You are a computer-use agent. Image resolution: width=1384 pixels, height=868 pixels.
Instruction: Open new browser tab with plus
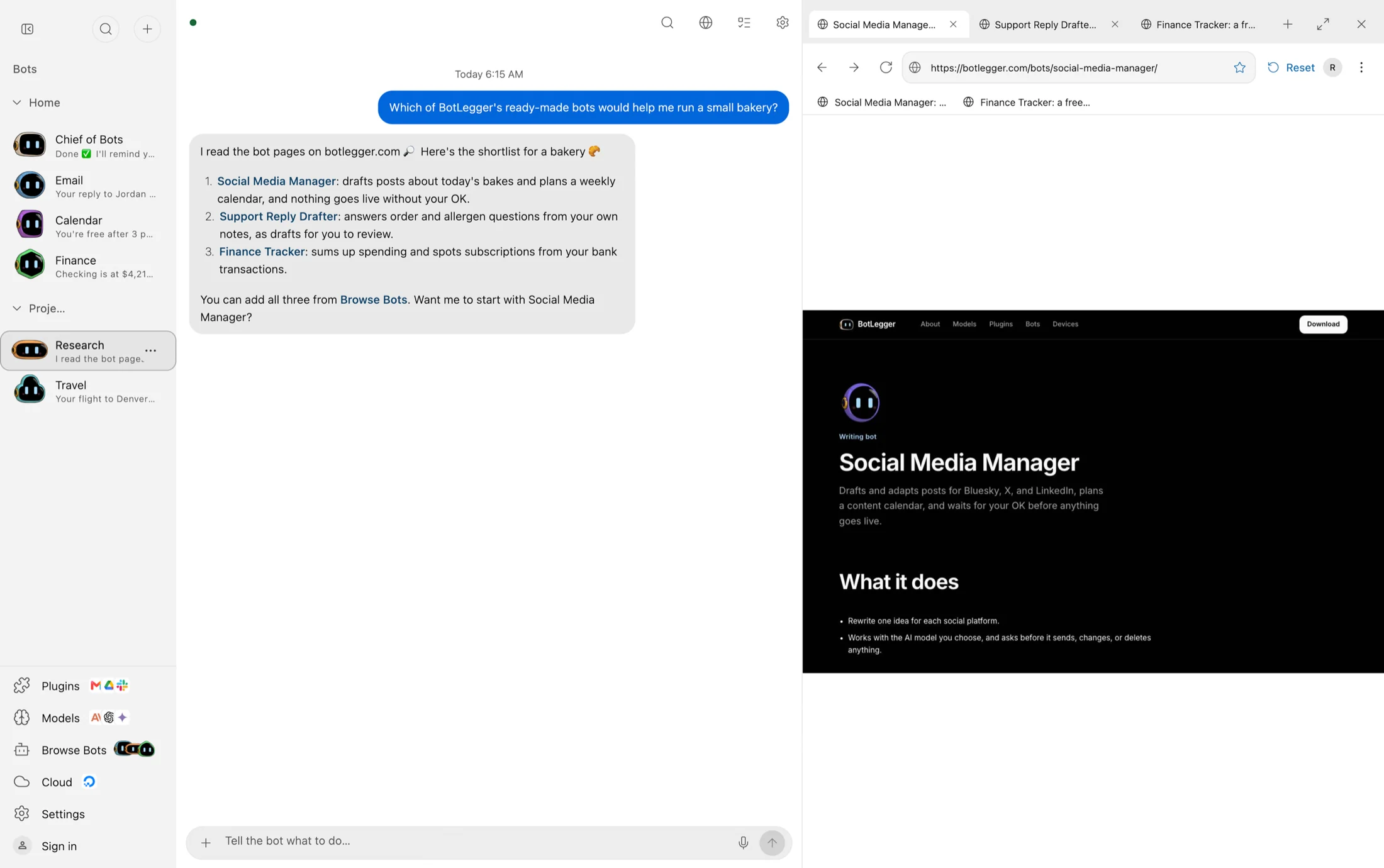(1288, 25)
